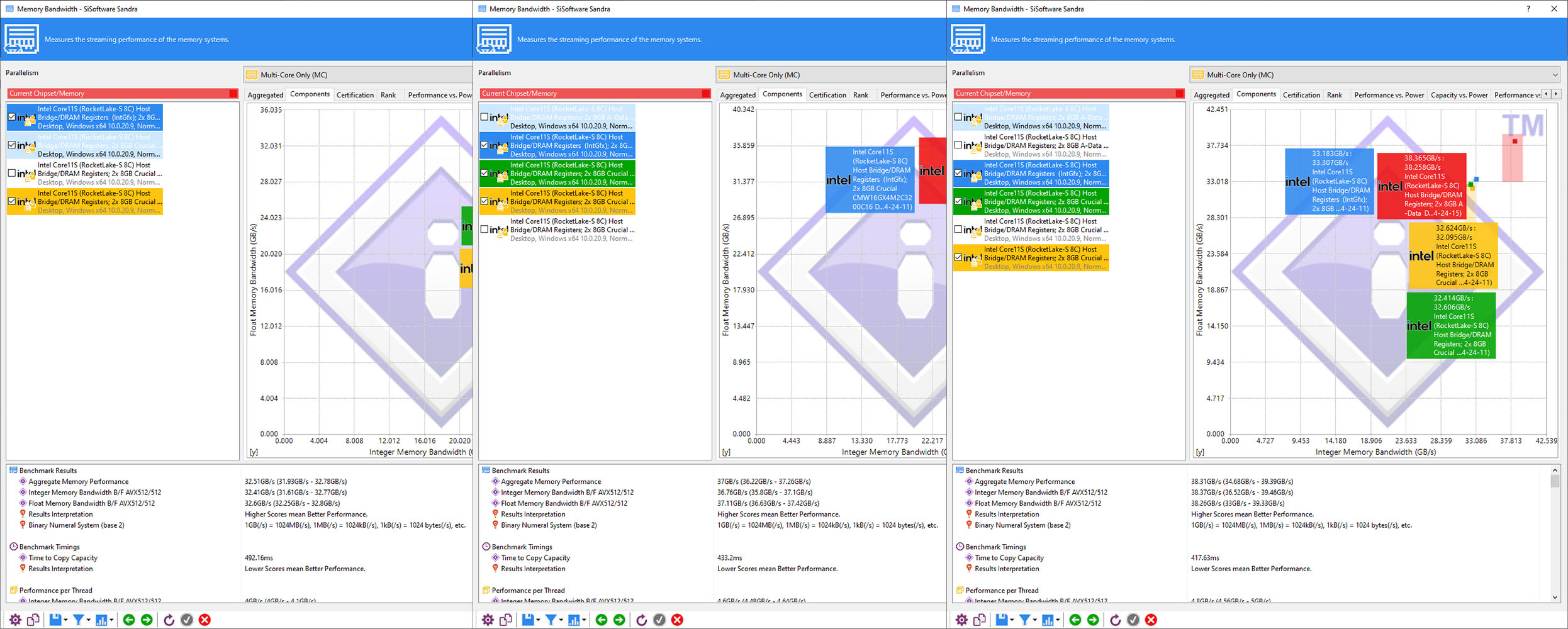Click red swatch beside Current Chipset/Memory, middle
The width and height of the screenshot is (1568, 629).
click(706, 94)
